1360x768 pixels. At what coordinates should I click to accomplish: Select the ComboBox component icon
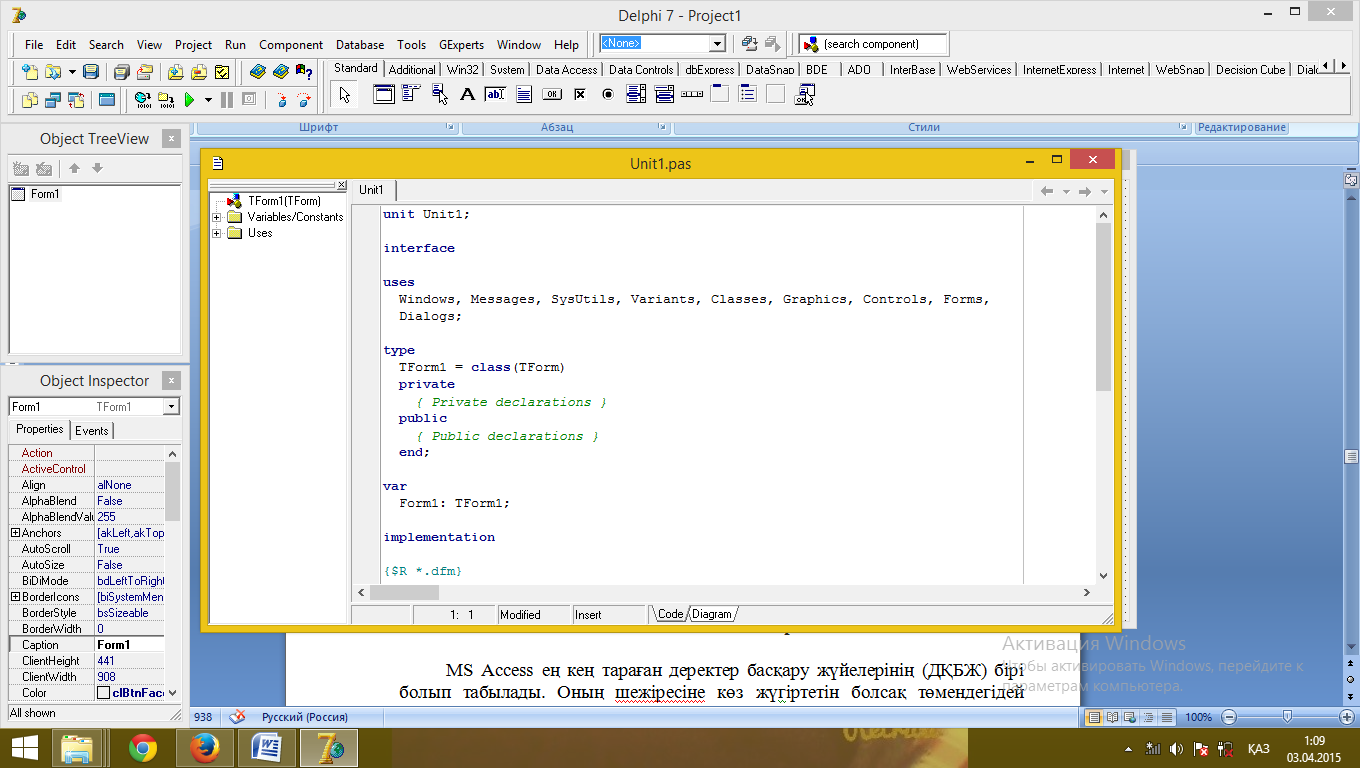click(663, 95)
